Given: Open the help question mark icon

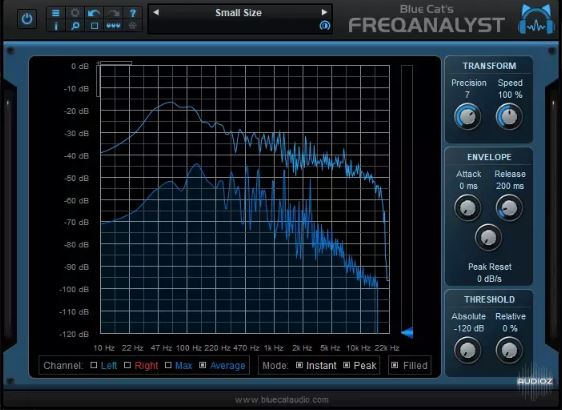Looking at the screenshot, I should (133, 13).
